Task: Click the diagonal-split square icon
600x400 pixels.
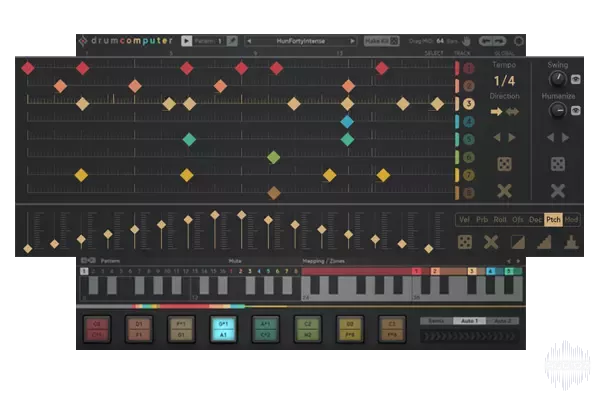Action: coord(518,242)
